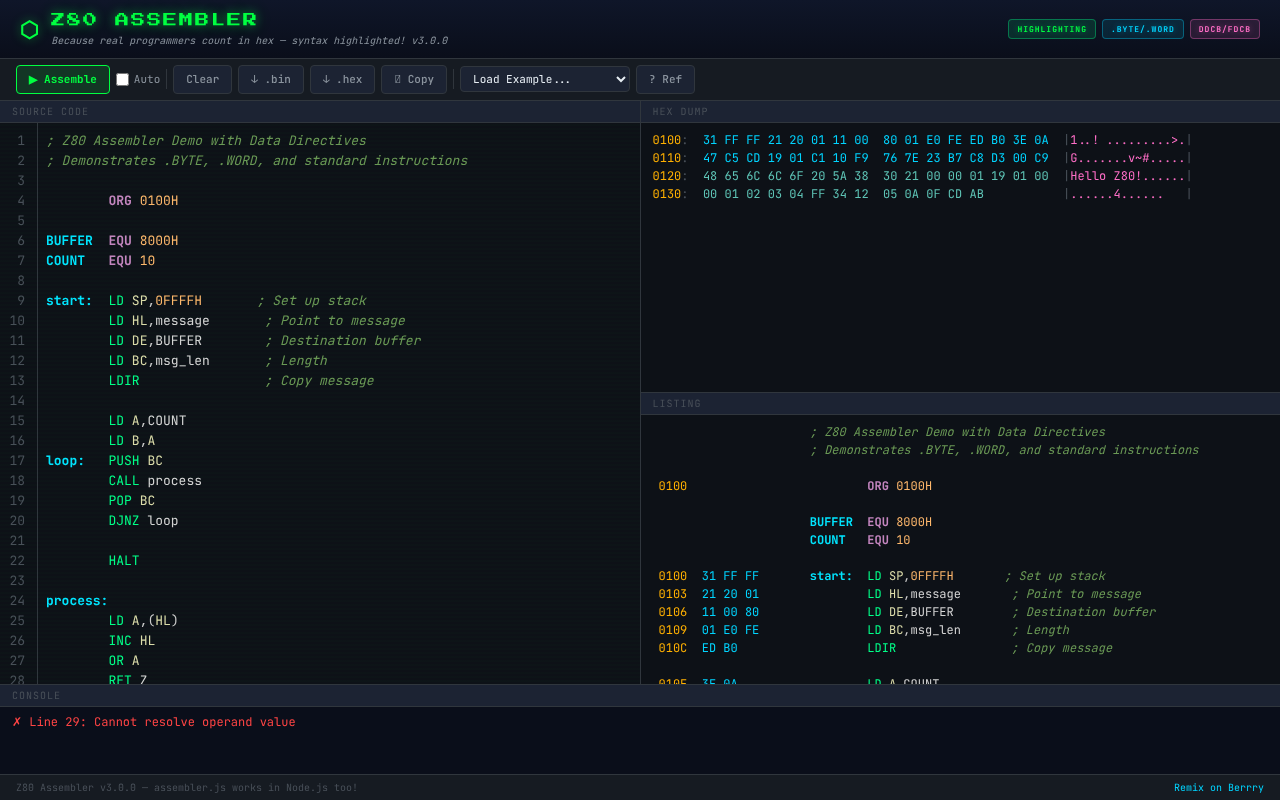1280x800 pixels.
Task: Click the .BYTE/.WORD badge
Action: [1143, 29]
